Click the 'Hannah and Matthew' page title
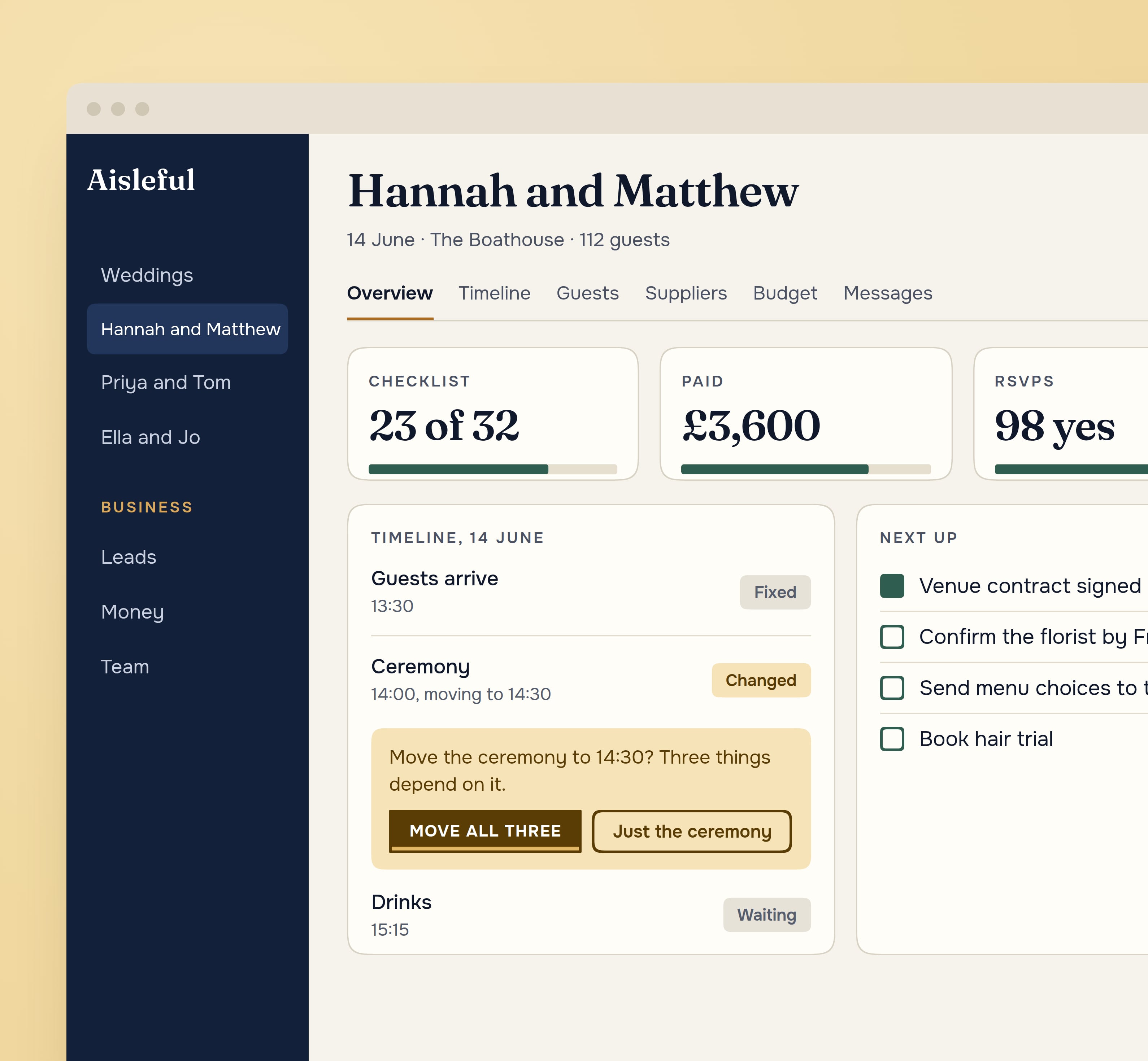Viewport: 1148px width, 1061px height. click(x=573, y=191)
